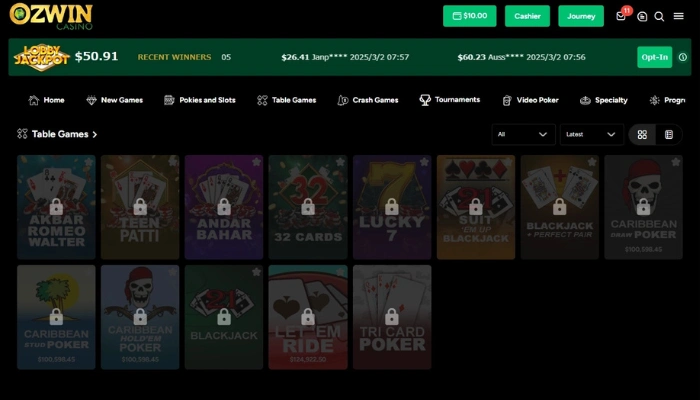Favorite the Blackjack Perfect Pair game
700x400 pixels.
coord(592,162)
